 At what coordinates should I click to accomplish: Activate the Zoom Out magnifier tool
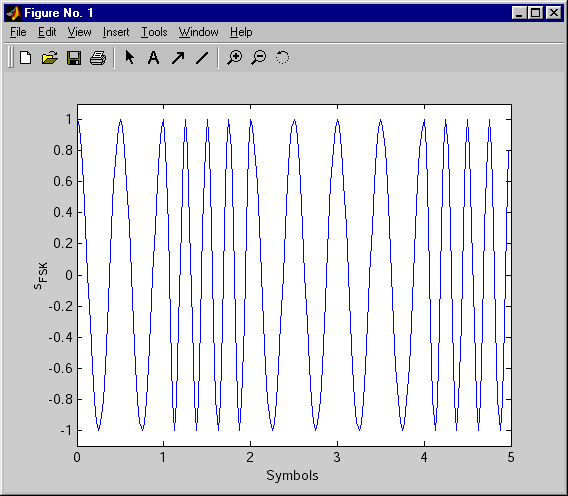pos(259,58)
